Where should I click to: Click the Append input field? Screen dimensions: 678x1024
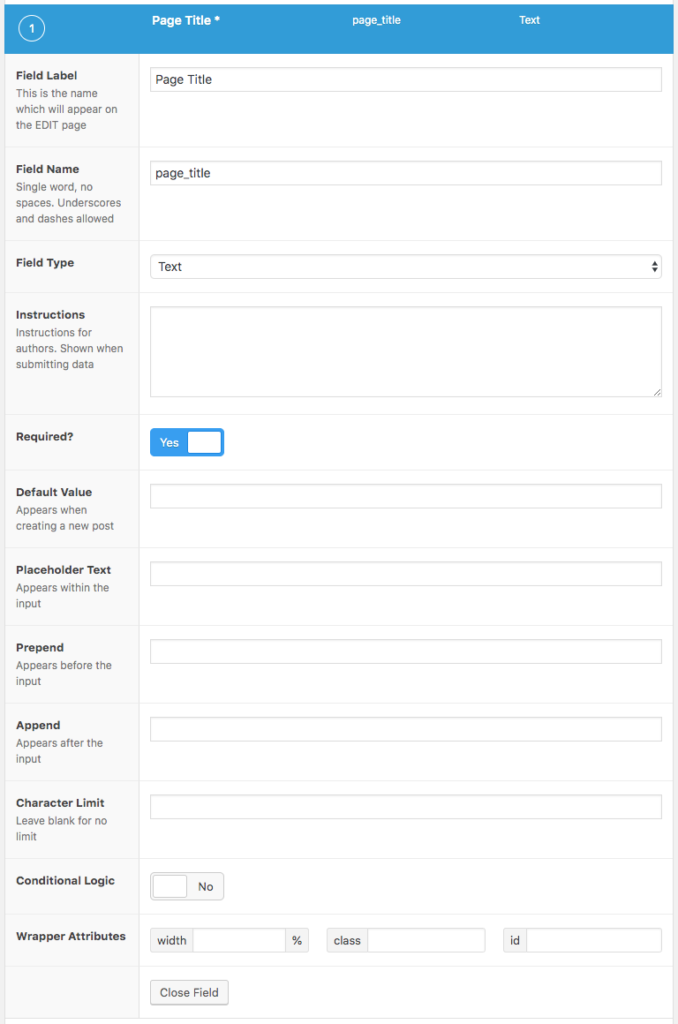pos(405,728)
